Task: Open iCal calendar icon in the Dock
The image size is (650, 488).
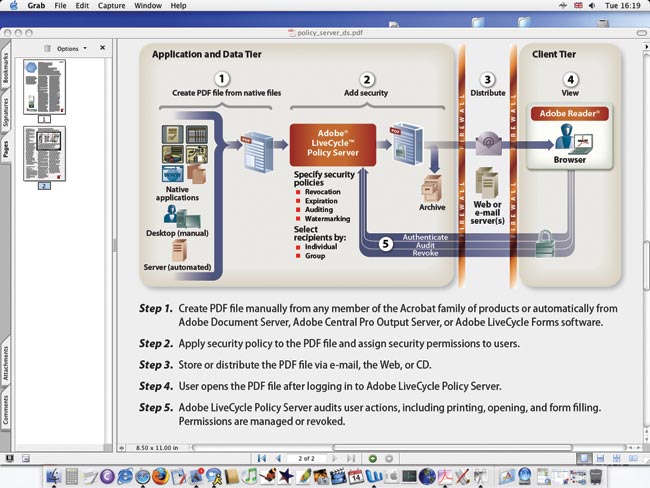Action: click(x=356, y=476)
